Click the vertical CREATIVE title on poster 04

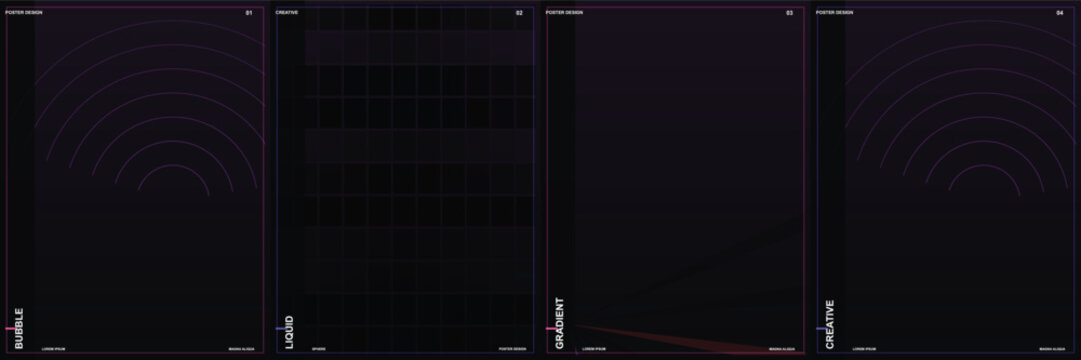(x=830, y=324)
